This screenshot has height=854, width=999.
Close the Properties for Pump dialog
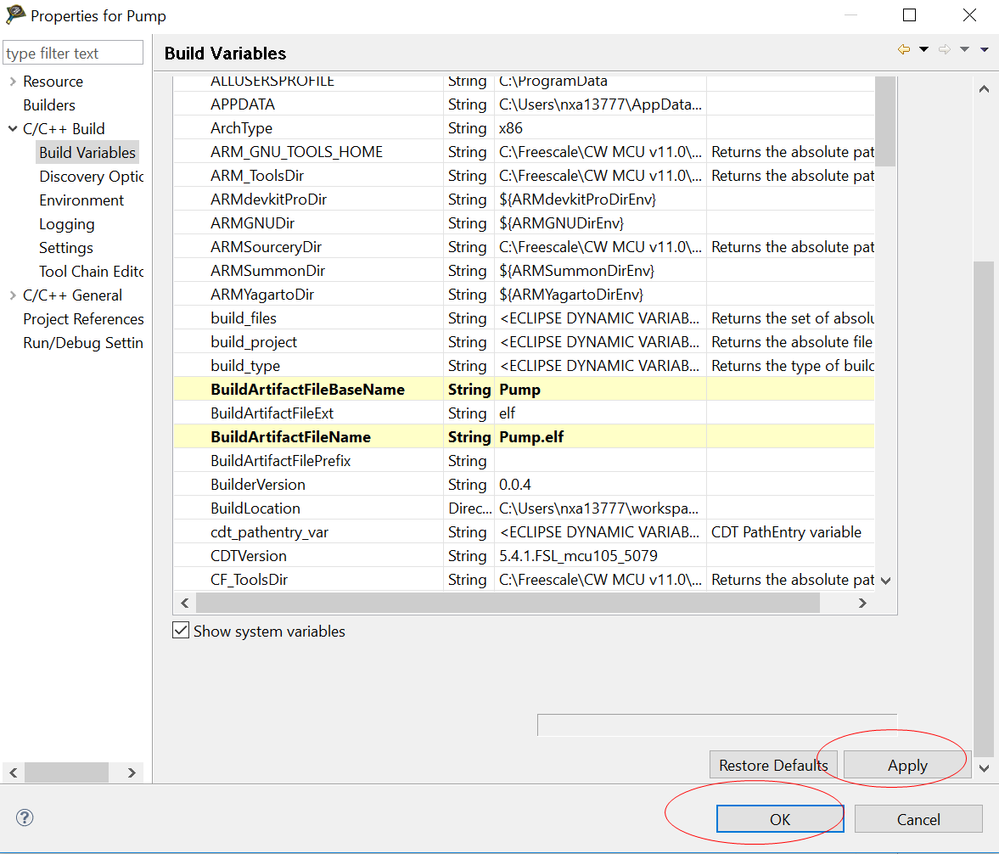click(x=969, y=15)
